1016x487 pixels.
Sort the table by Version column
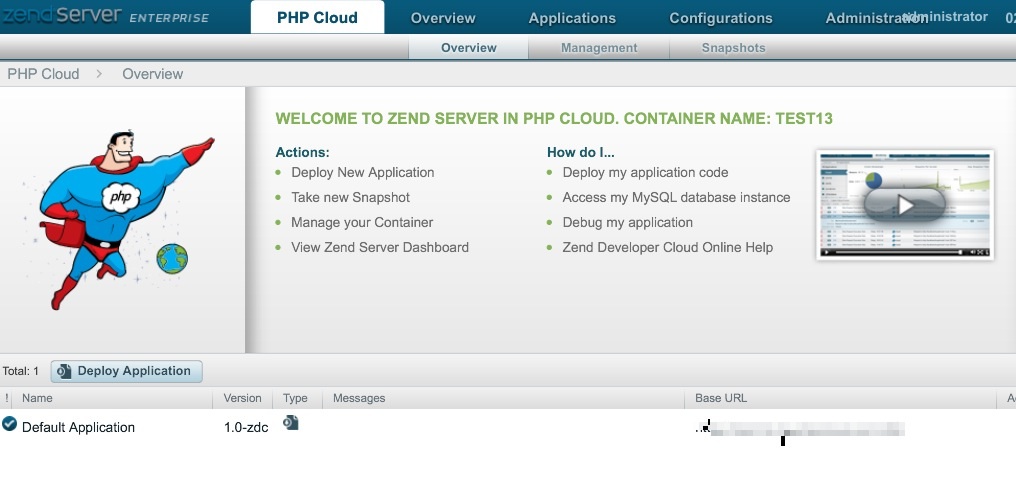point(242,398)
